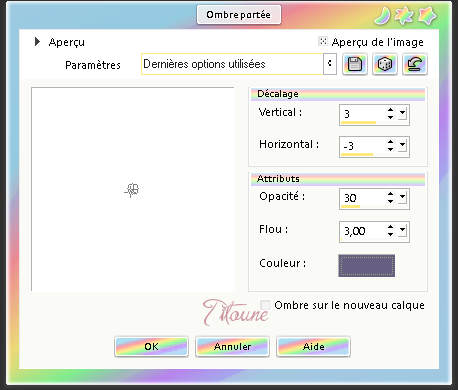Open the Flou slider dropdown
Viewport: 458px width, 390px height.
(402, 230)
